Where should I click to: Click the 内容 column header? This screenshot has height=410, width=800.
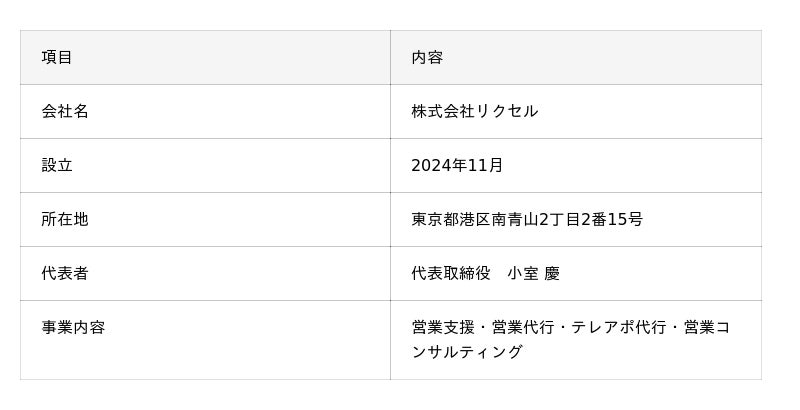(x=427, y=57)
